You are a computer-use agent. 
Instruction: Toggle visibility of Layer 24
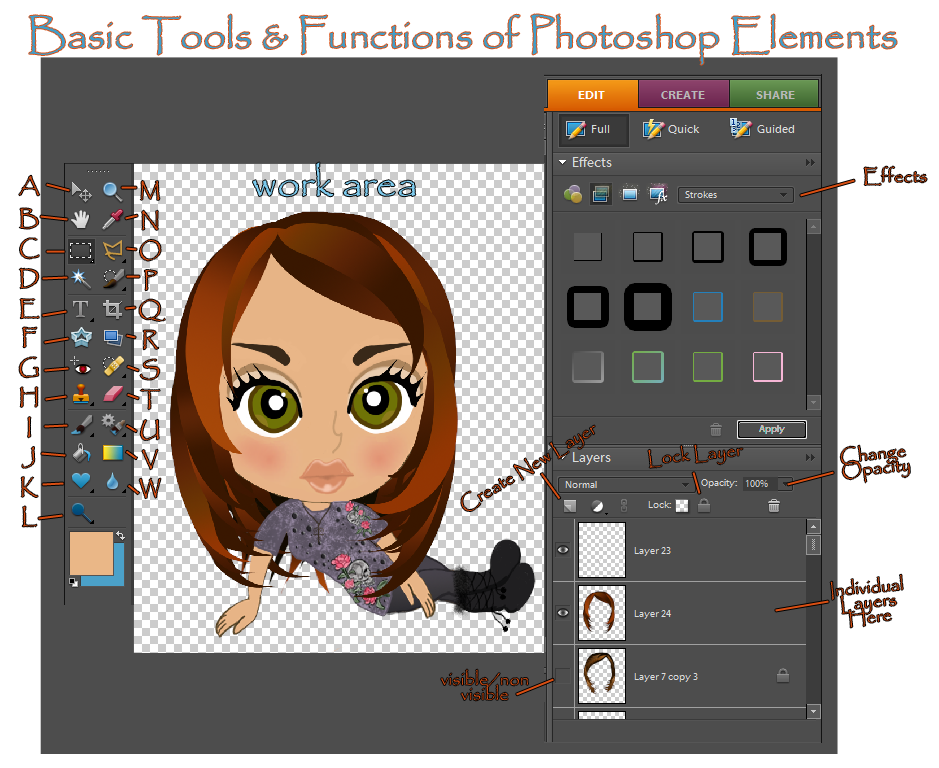tap(563, 613)
